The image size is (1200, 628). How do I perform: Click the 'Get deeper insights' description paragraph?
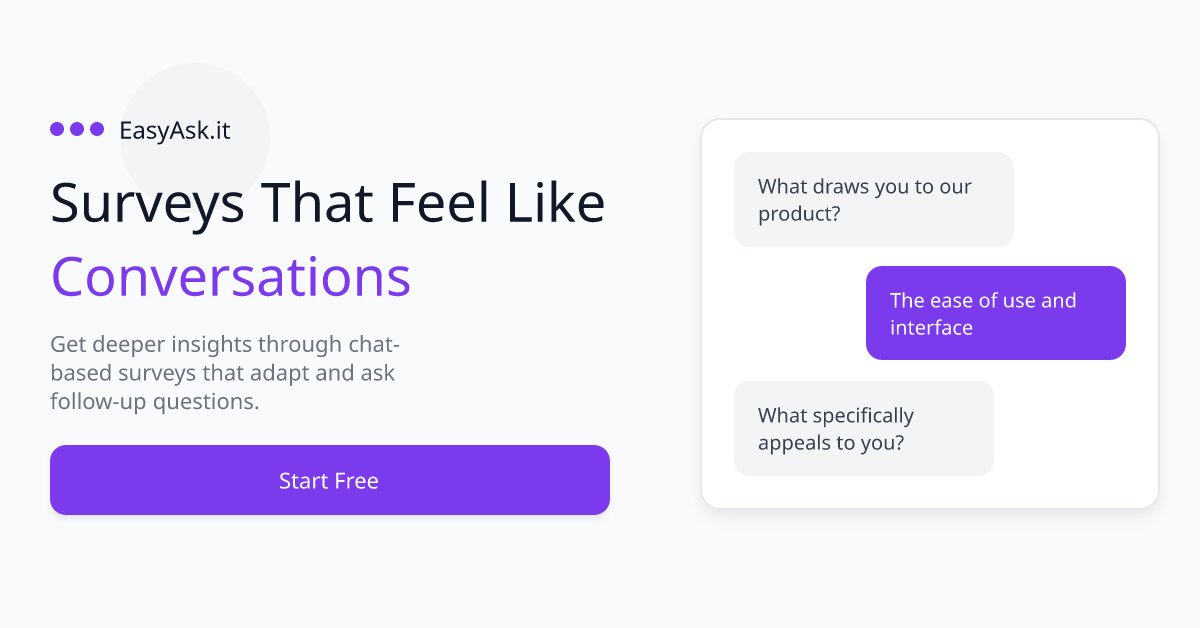point(225,374)
